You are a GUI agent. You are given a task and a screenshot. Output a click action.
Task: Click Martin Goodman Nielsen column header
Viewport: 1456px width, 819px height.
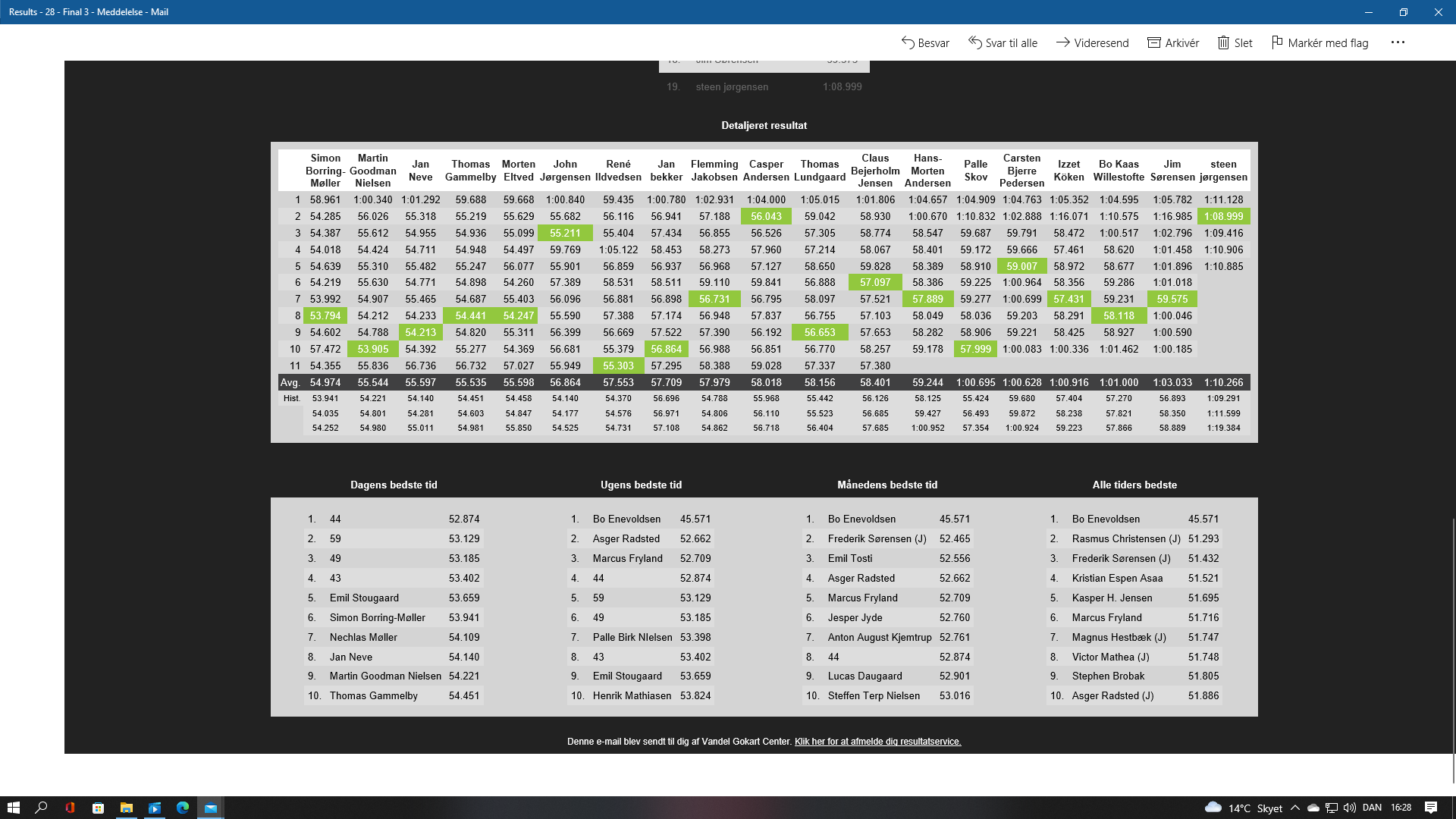click(x=372, y=171)
